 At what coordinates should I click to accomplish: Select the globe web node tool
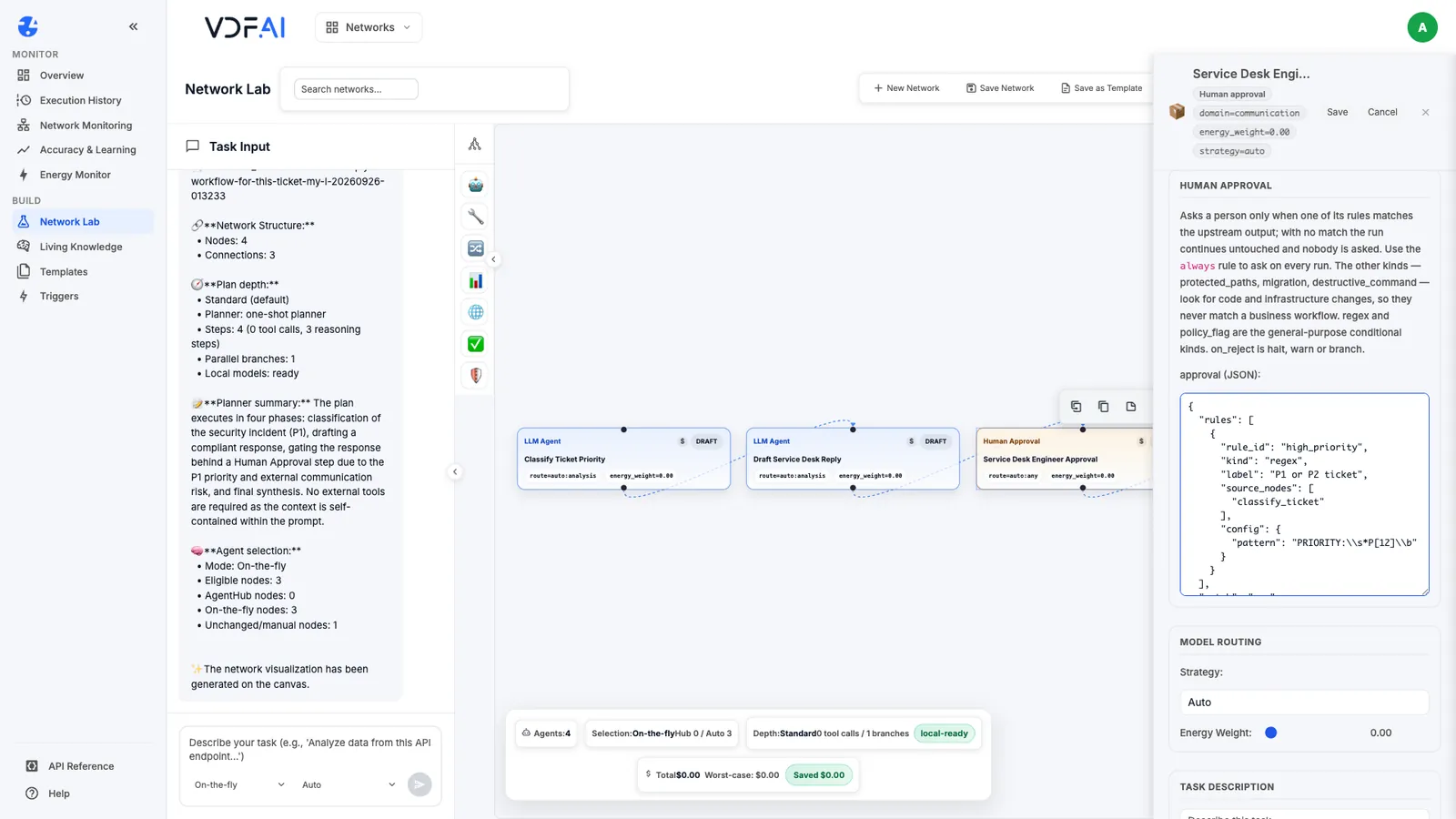click(x=475, y=312)
